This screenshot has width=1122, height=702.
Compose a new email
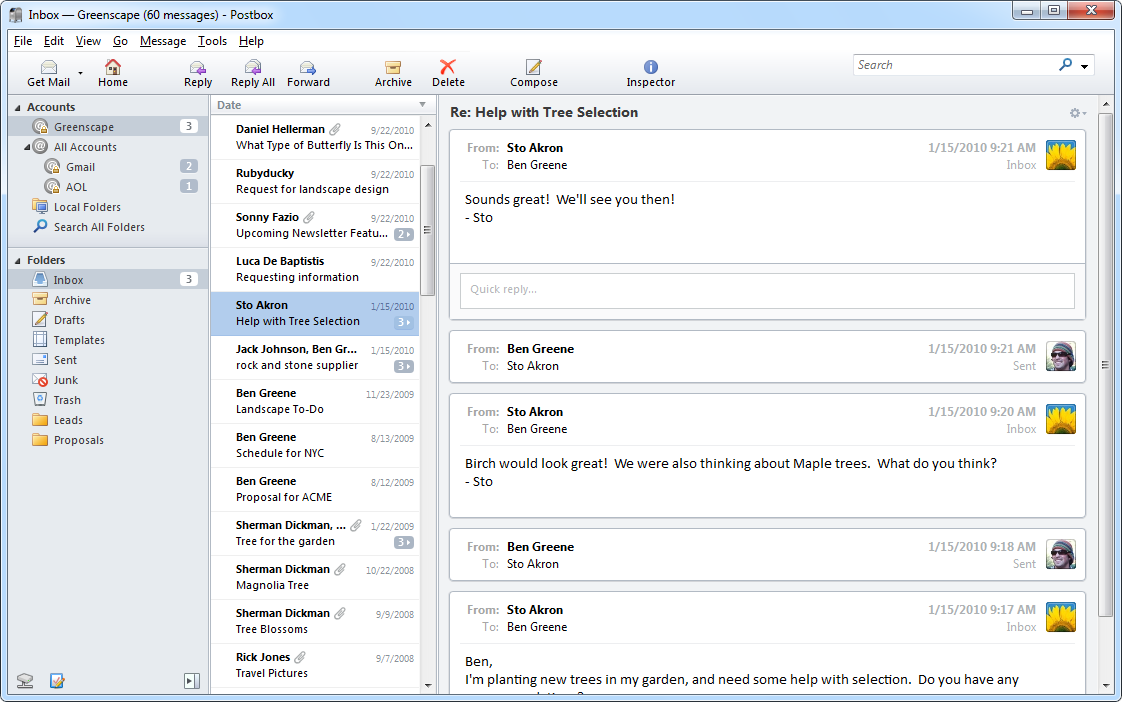pos(533,68)
